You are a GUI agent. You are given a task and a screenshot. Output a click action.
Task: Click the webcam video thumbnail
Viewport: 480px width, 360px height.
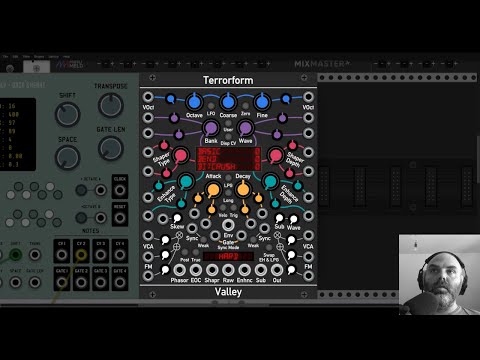click(x=439, y=274)
